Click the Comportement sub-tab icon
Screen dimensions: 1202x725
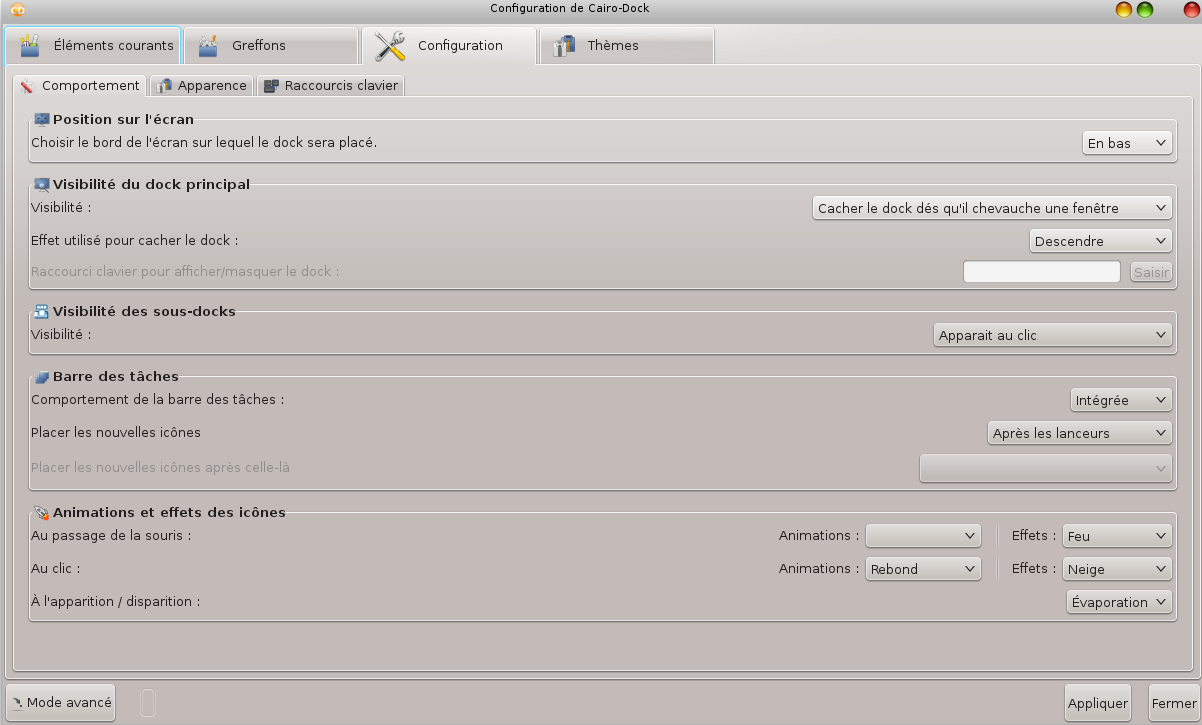click(27, 86)
